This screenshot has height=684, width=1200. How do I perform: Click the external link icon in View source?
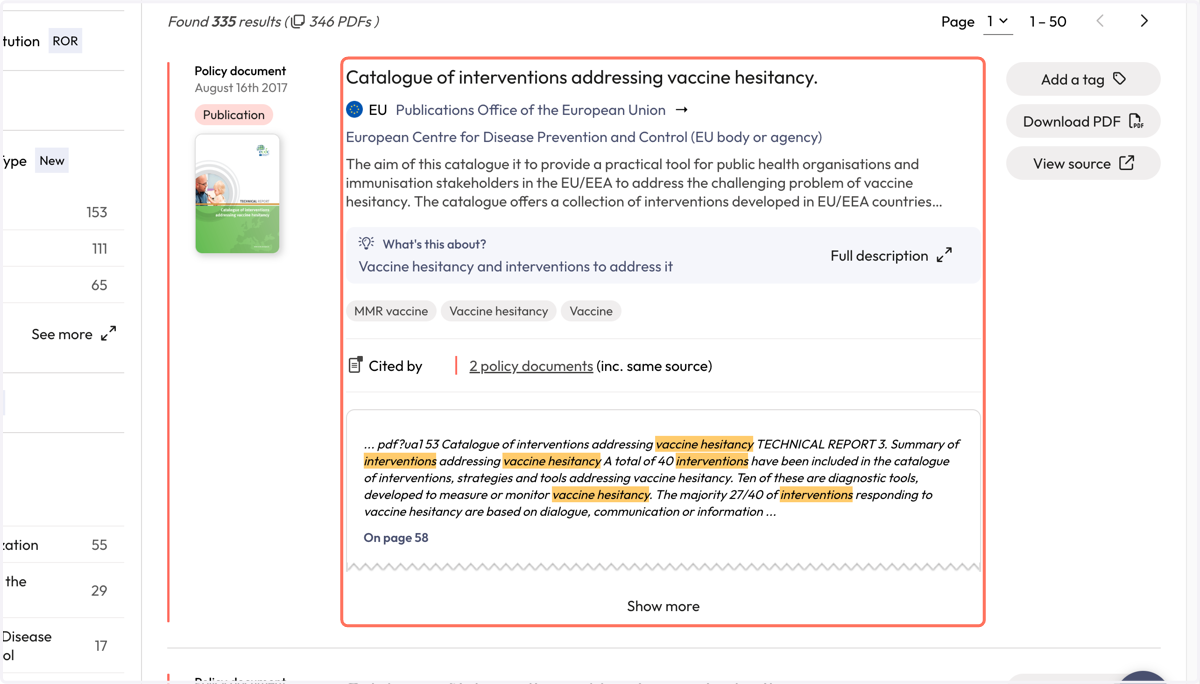[x=1127, y=163]
